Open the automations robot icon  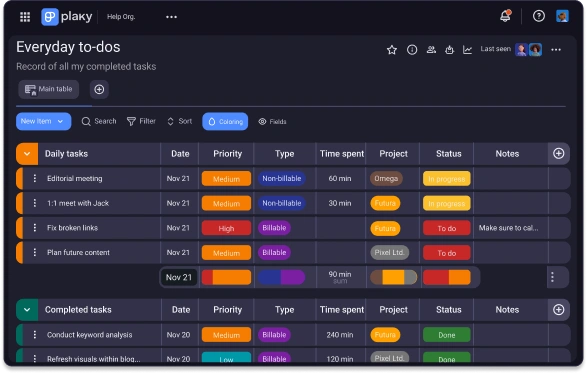click(450, 49)
